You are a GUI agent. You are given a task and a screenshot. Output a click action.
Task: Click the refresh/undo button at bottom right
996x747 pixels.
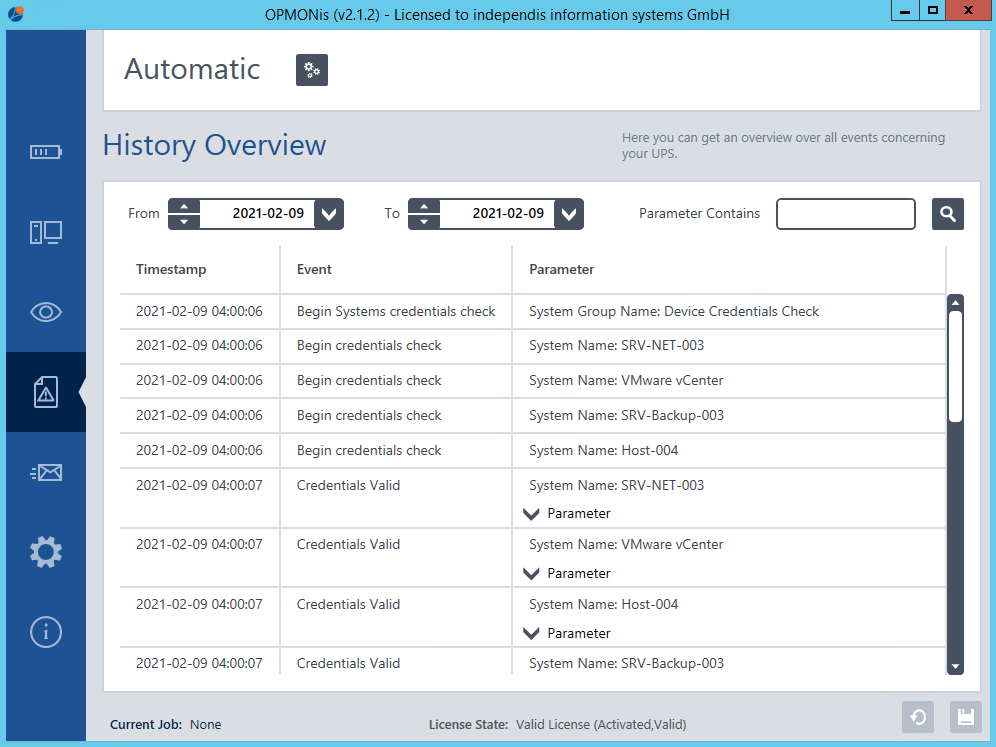pyautogui.click(x=918, y=717)
